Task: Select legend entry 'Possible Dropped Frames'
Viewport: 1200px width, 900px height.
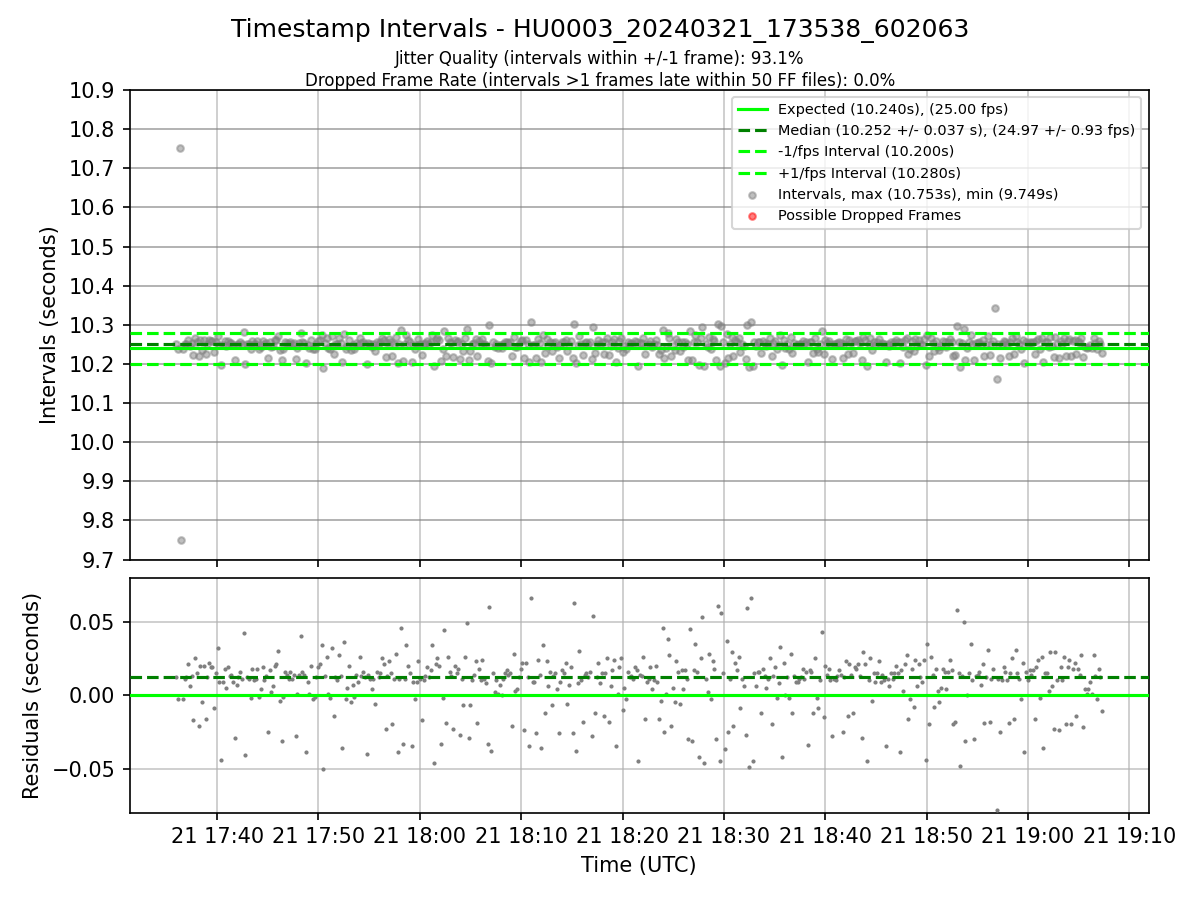Action: (x=868, y=215)
